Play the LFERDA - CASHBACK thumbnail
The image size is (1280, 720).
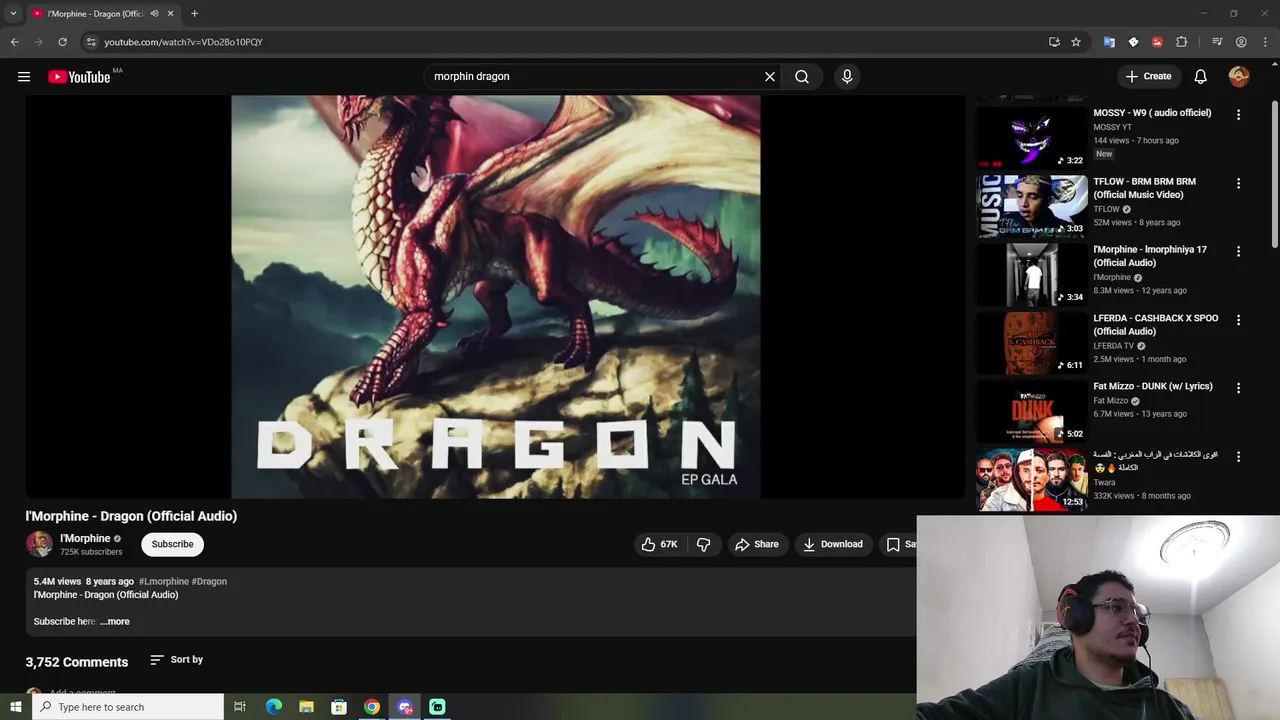1031,342
